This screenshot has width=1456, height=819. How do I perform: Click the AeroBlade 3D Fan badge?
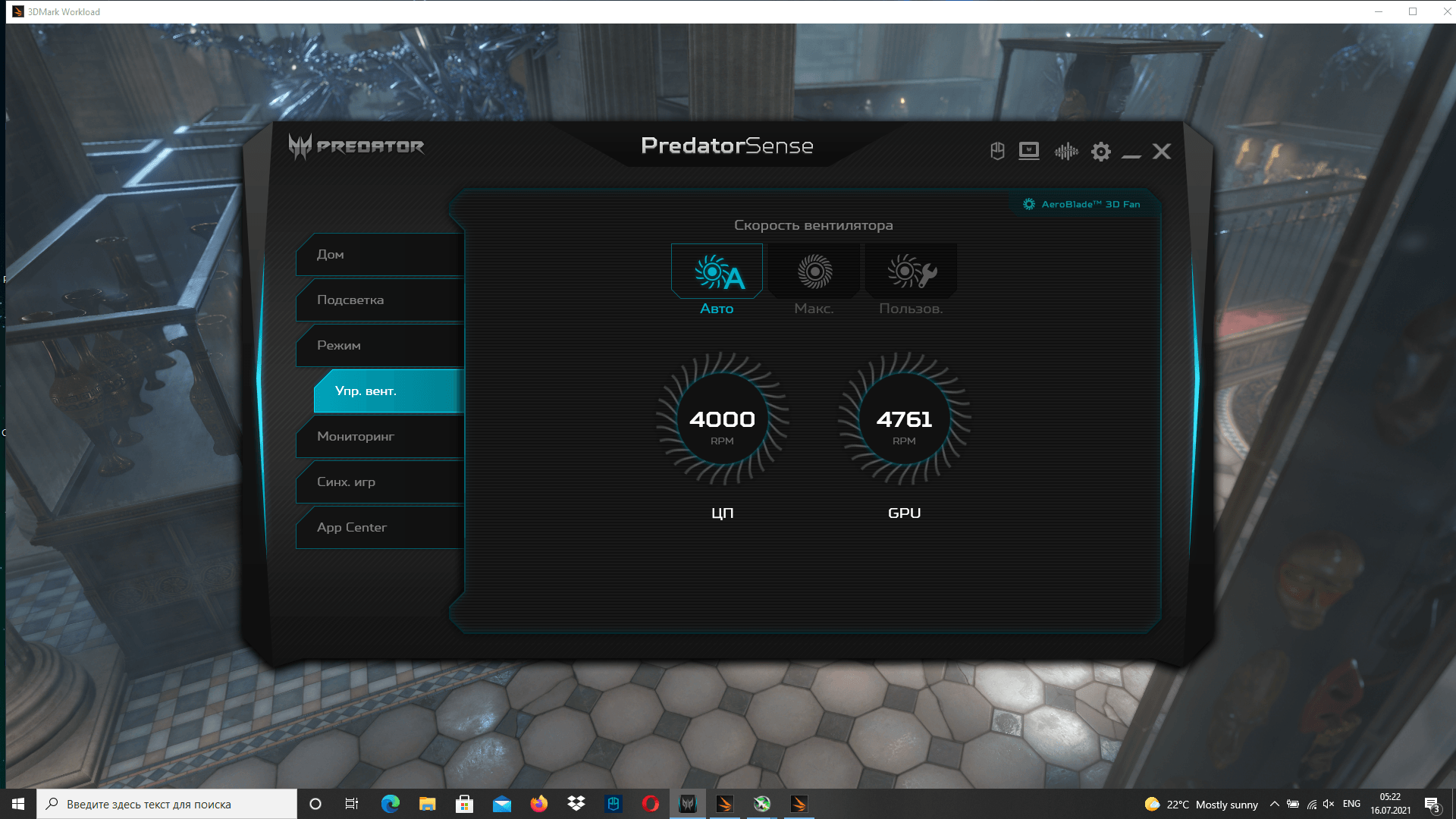(1082, 204)
